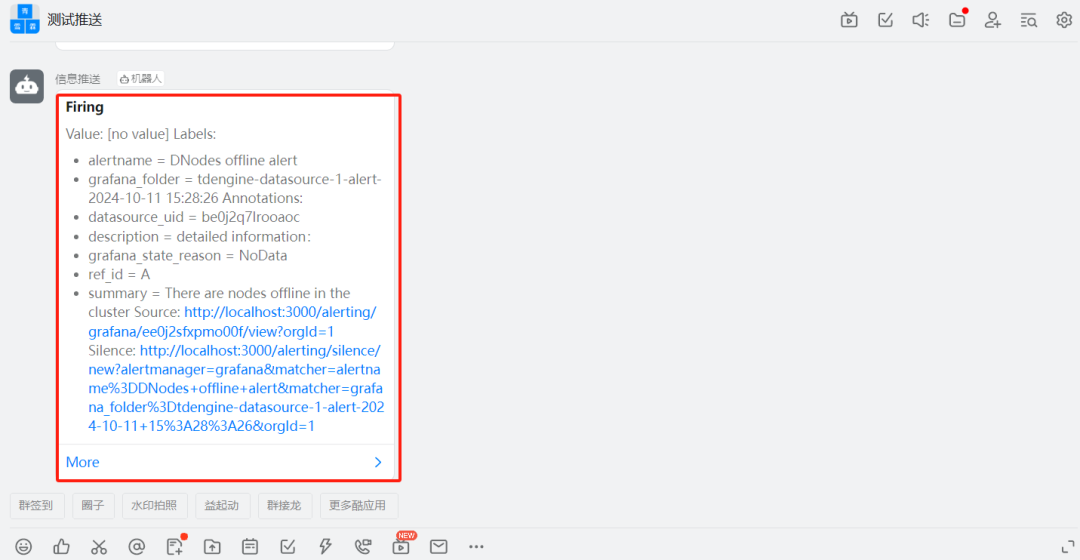Click the @ mention icon

pos(136,547)
